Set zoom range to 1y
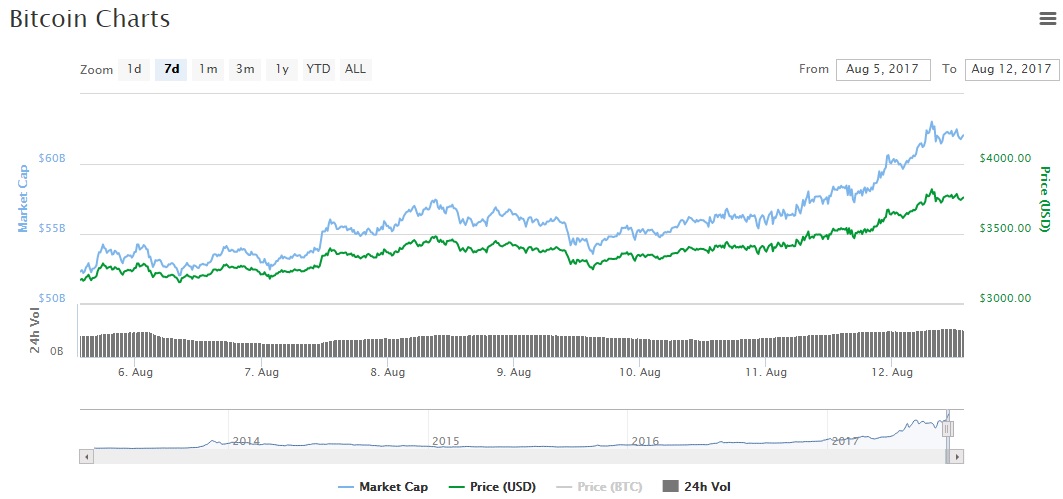The width and height of the screenshot is (1063, 499). point(282,69)
